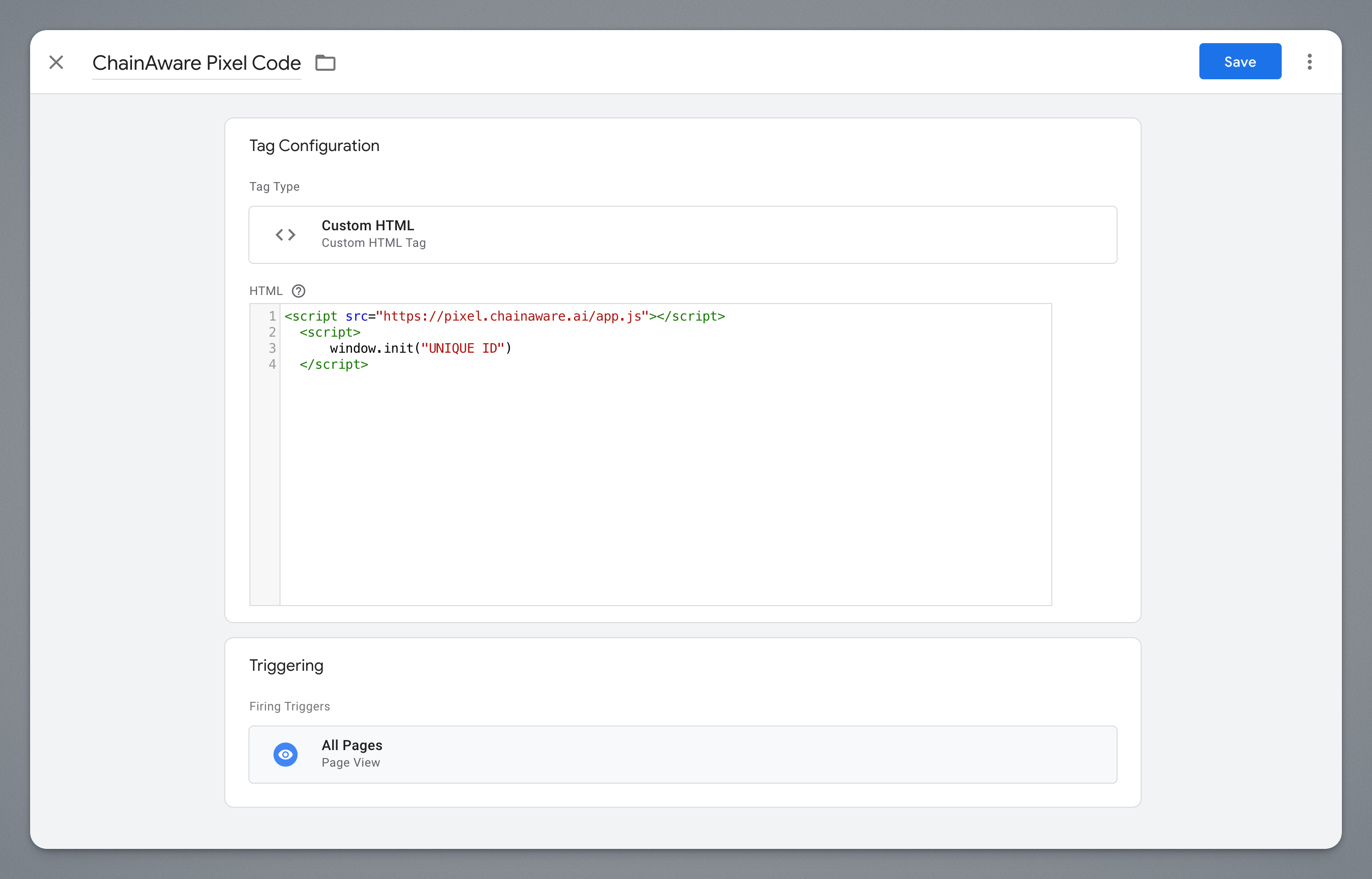Open the HTML help question mark icon
Image resolution: width=1372 pixels, height=879 pixels.
(x=299, y=291)
